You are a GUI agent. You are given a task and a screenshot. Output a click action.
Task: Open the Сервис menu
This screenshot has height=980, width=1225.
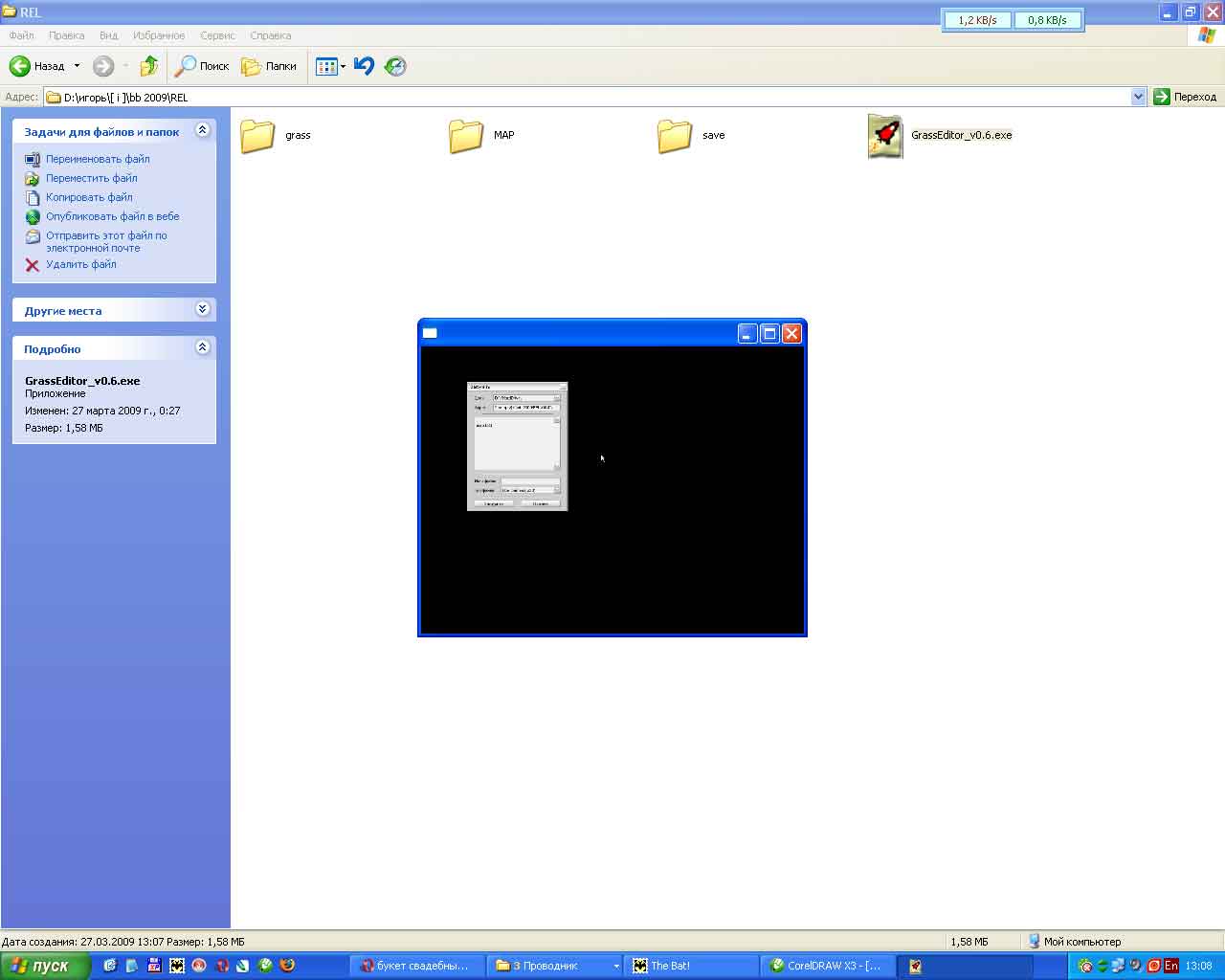(217, 35)
